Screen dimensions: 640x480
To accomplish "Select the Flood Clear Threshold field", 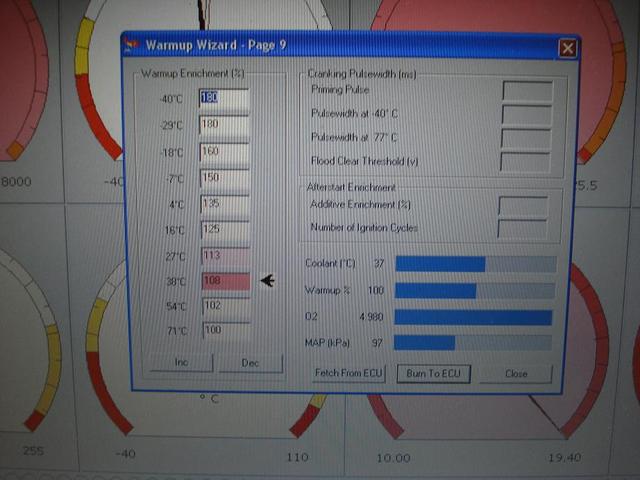I will pos(526,162).
